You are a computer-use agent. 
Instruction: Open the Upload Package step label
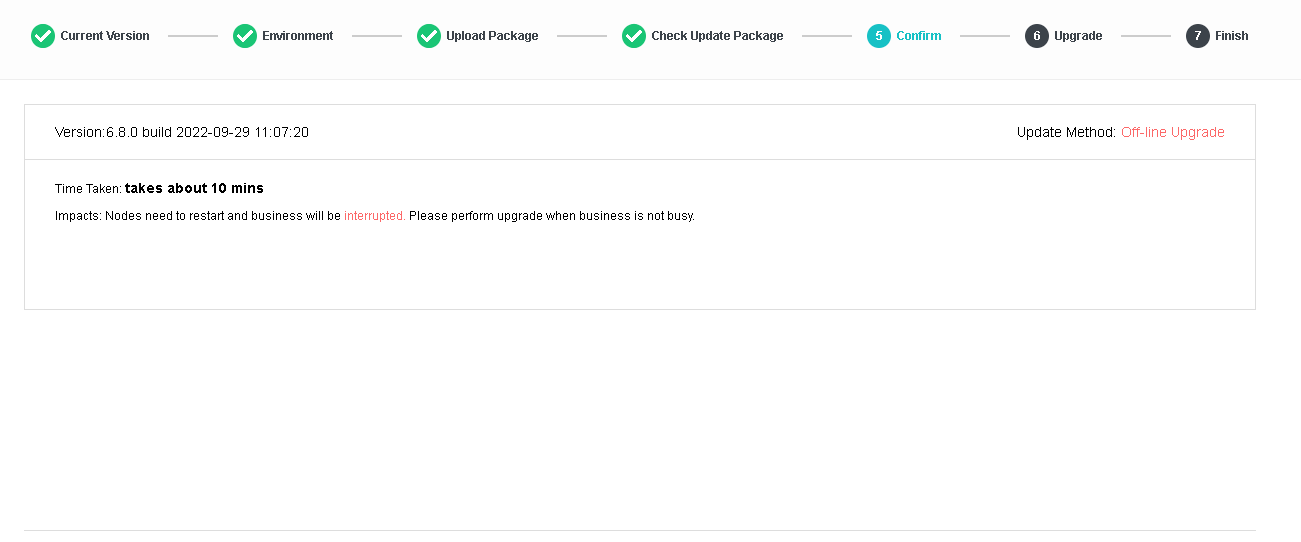(492, 36)
